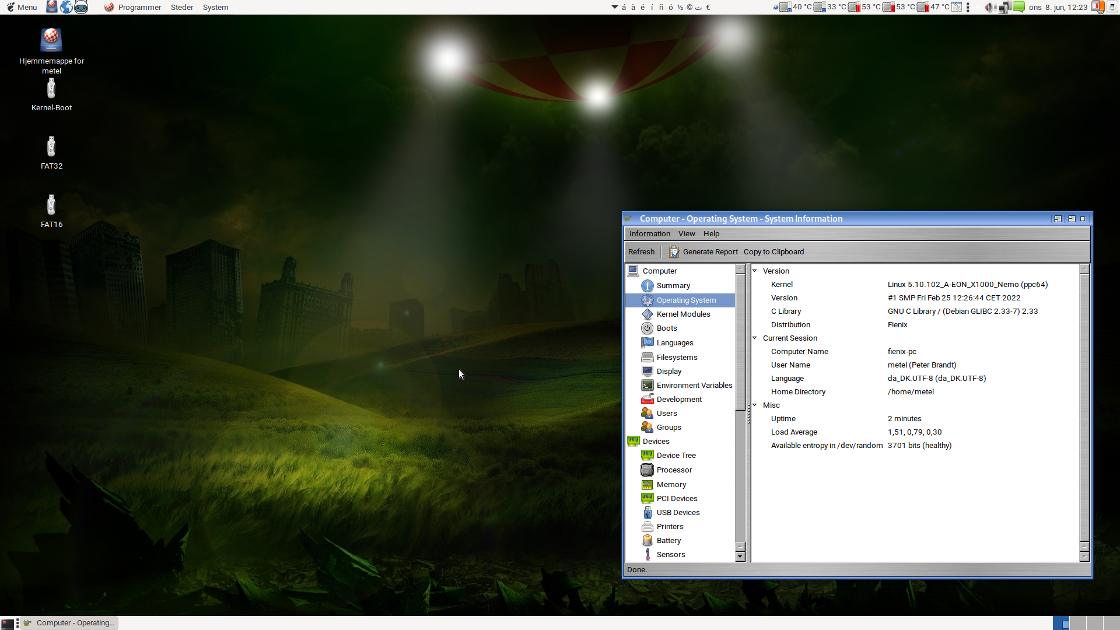Collapse the Version section
The image size is (1120, 630).
[x=755, y=271]
